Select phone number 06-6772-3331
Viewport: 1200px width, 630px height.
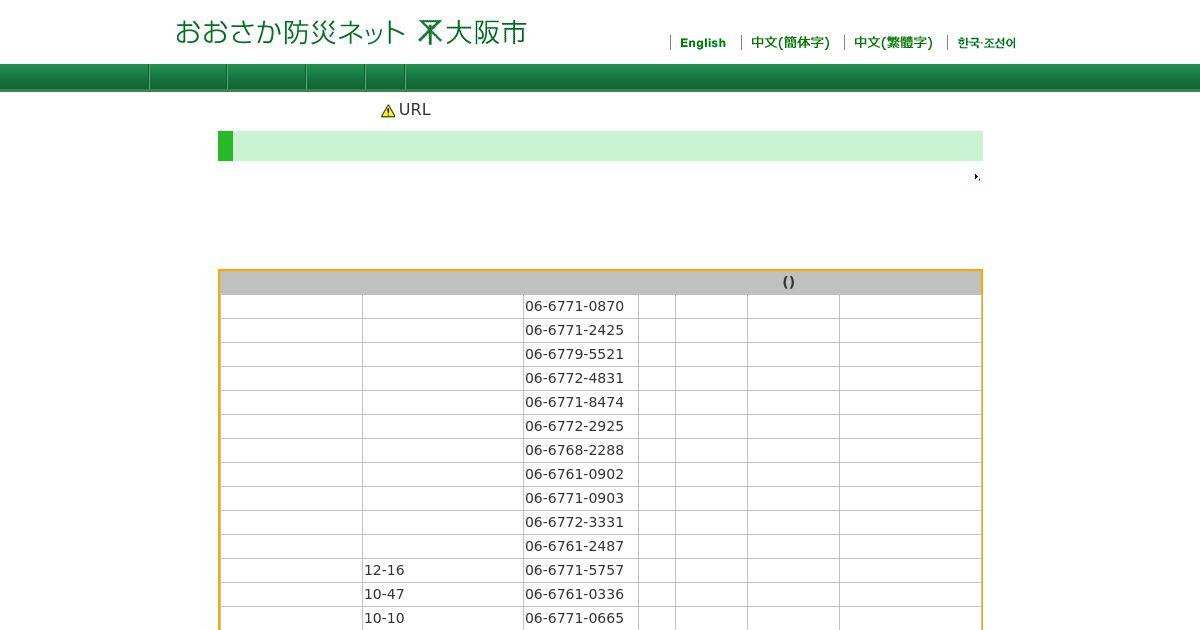click(574, 522)
